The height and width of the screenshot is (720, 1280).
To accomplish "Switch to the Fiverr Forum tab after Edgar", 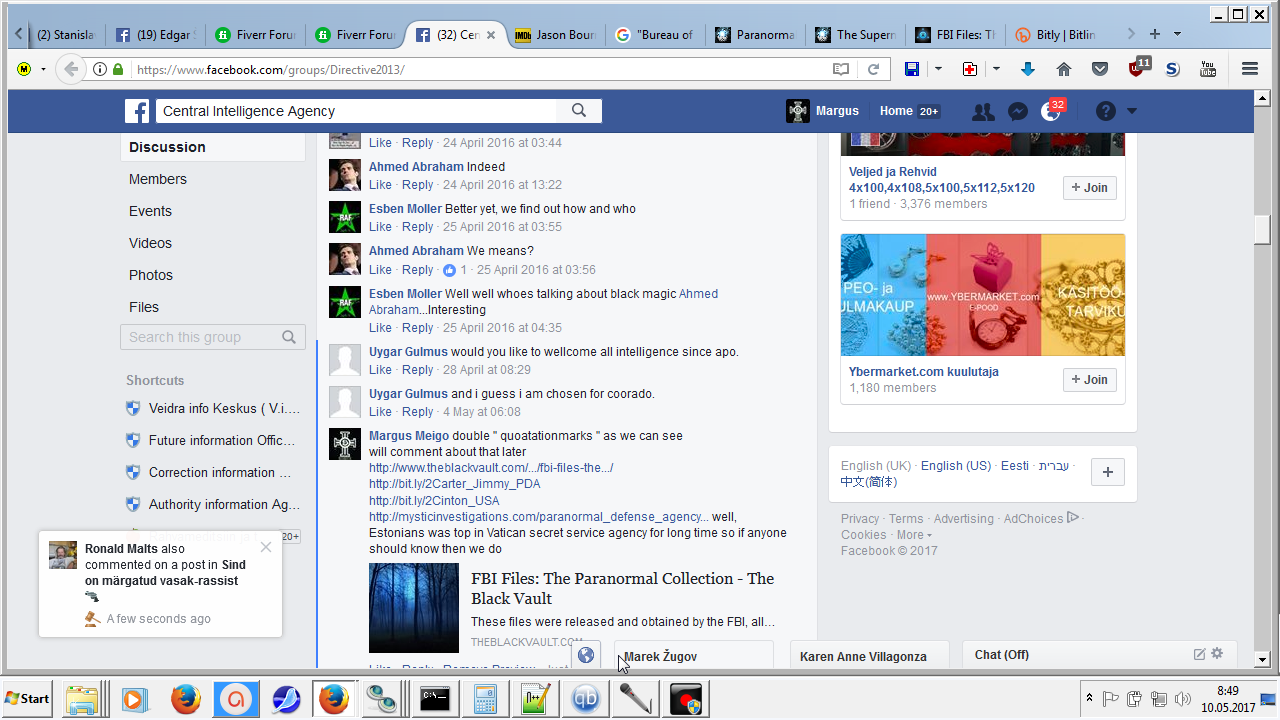I will pos(255,34).
